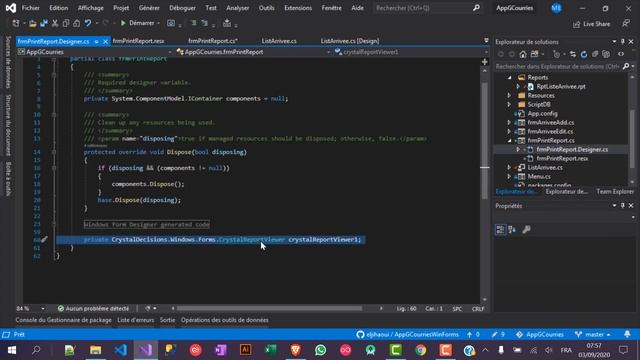Click the wrench property pages icon

point(527,229)
